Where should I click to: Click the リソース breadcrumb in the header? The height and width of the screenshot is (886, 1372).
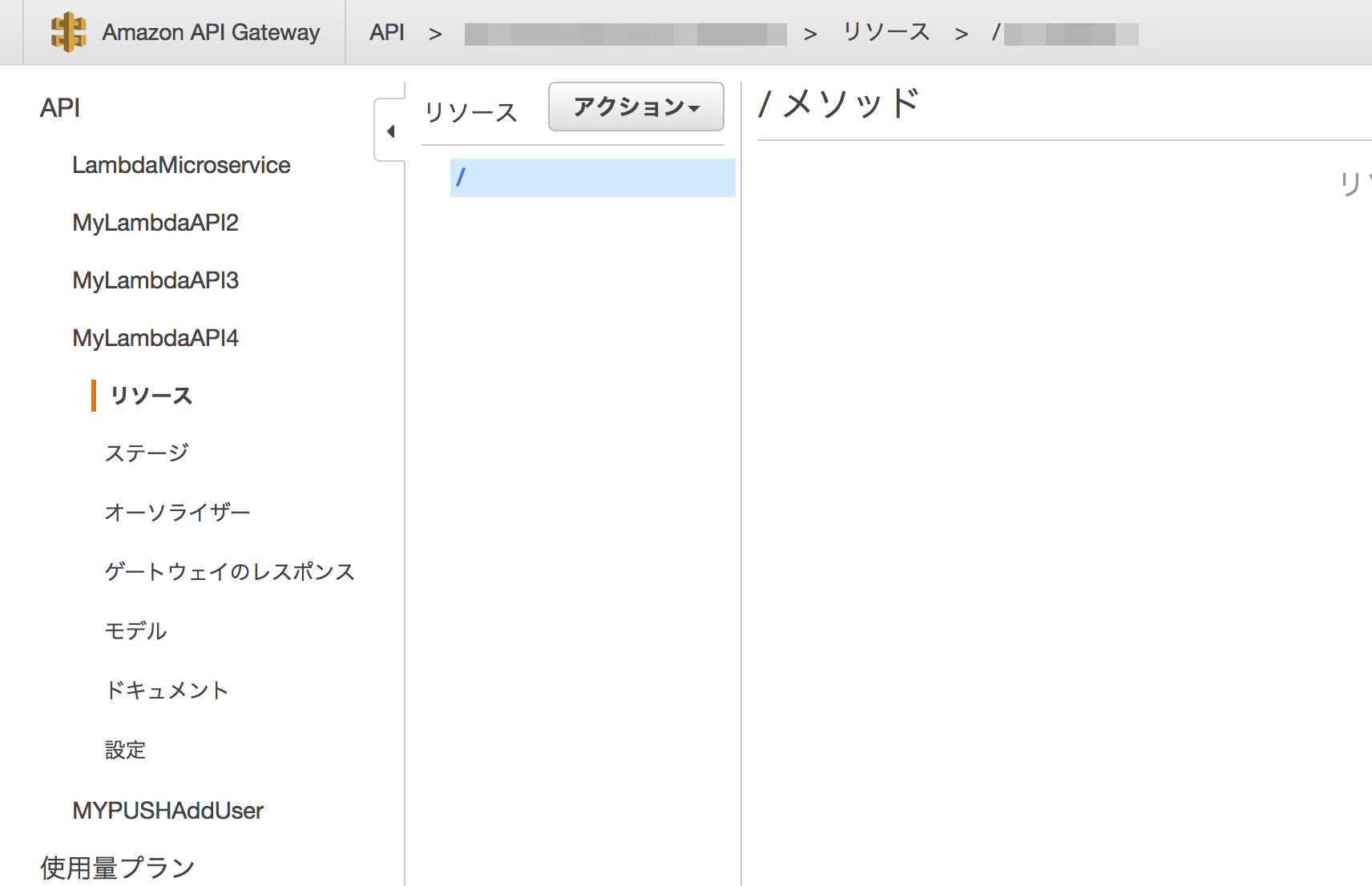(x=886, y=32)
